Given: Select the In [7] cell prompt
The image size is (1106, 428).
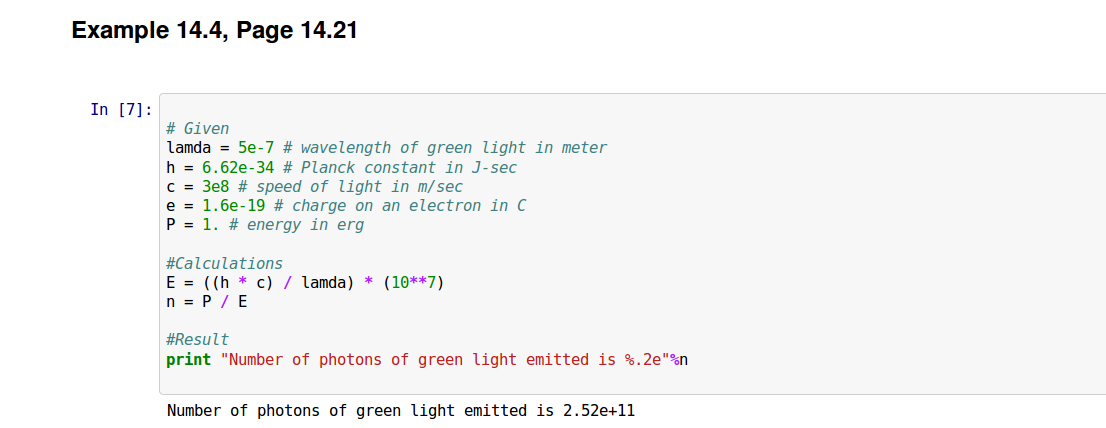Looking at the screenshot, I should (x=121, y=109).
